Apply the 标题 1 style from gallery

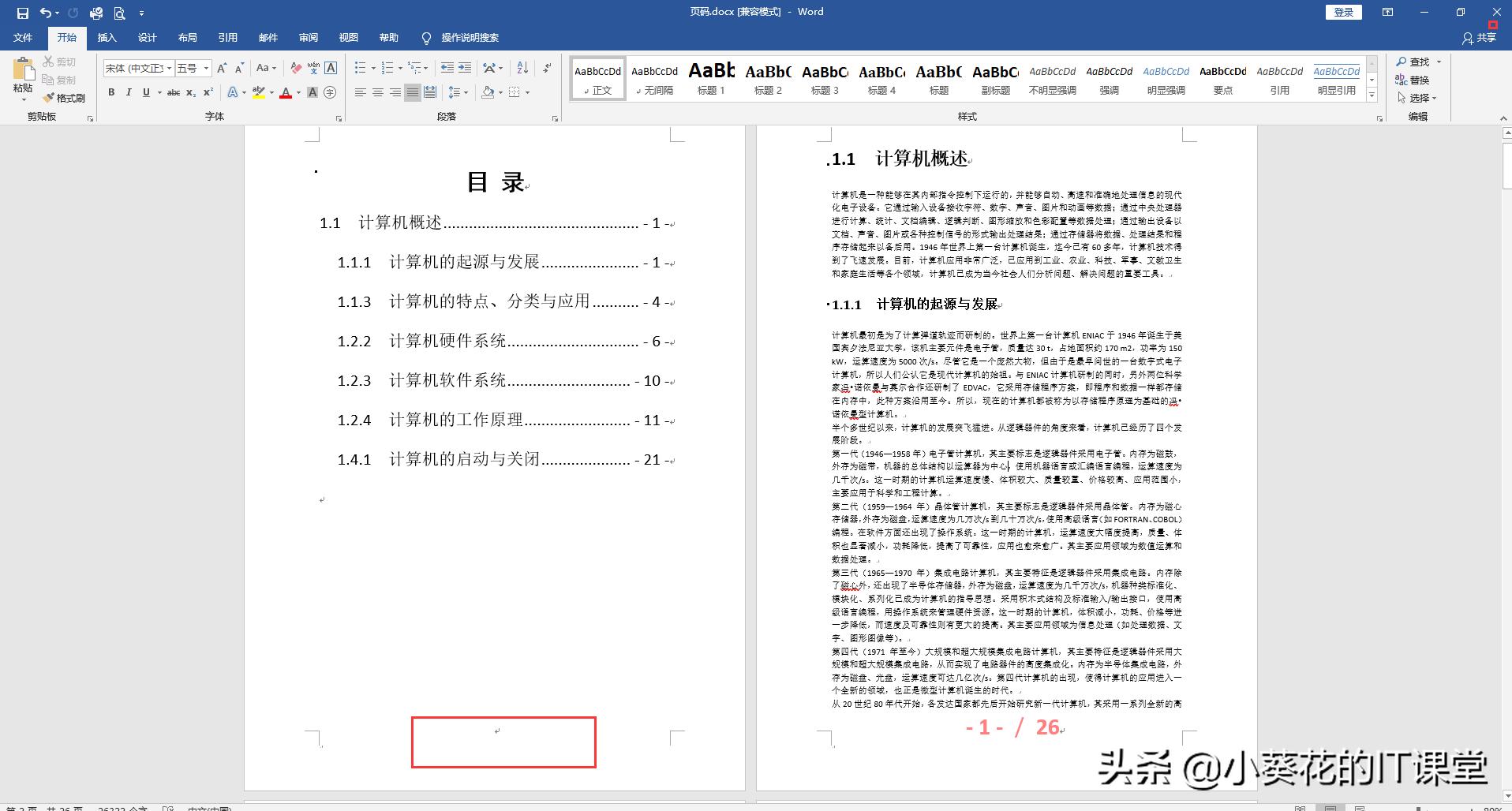tap(711, 77)
